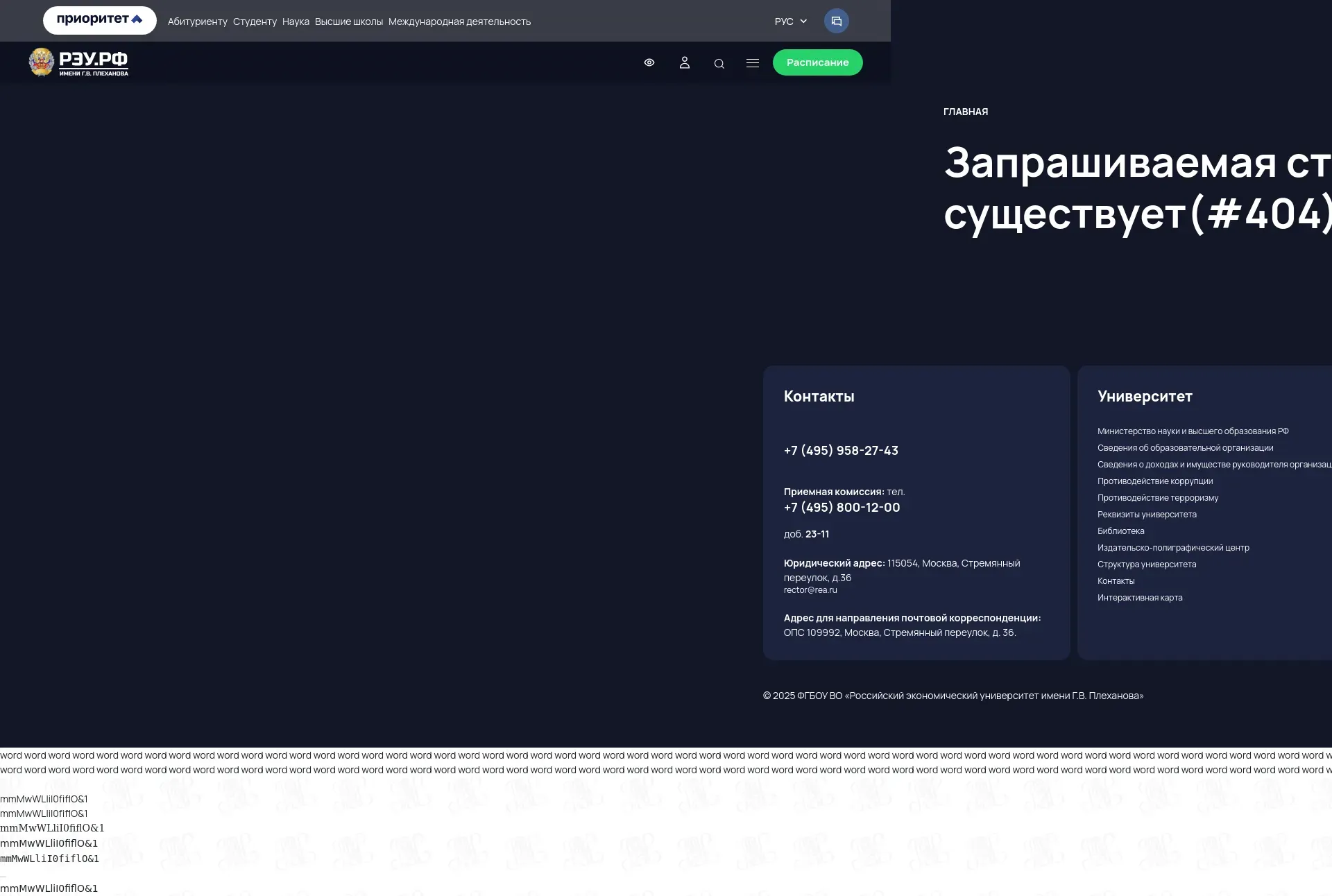The height and width of the screenshot is (896, 1332).
Task: Open Международная деятельность menu item
Action: 459,21
